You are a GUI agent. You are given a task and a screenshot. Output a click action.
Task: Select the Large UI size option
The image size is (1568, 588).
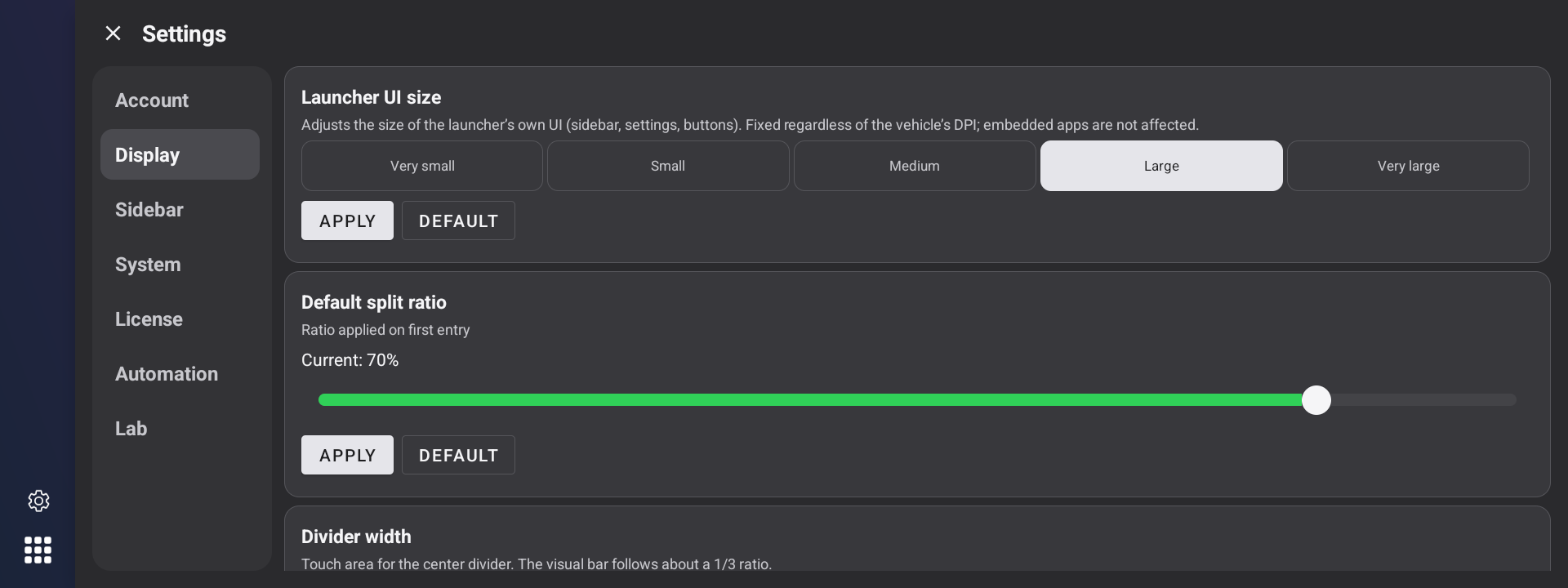(x=1161, y=166)
